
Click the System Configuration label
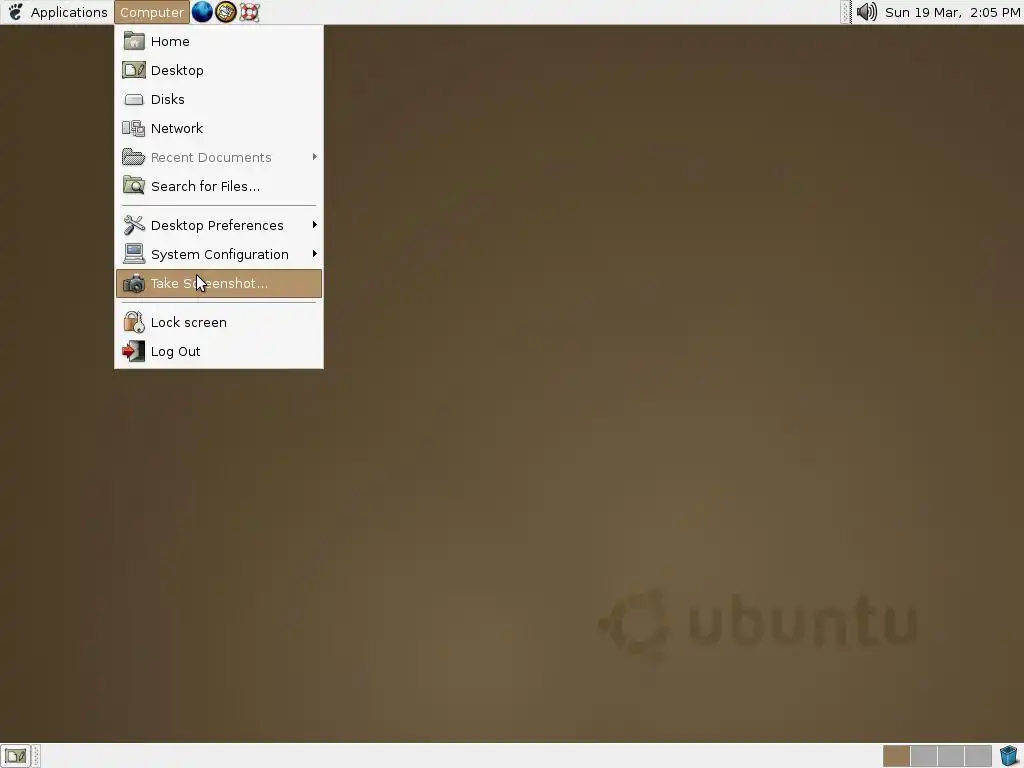[x=219, y=254]
